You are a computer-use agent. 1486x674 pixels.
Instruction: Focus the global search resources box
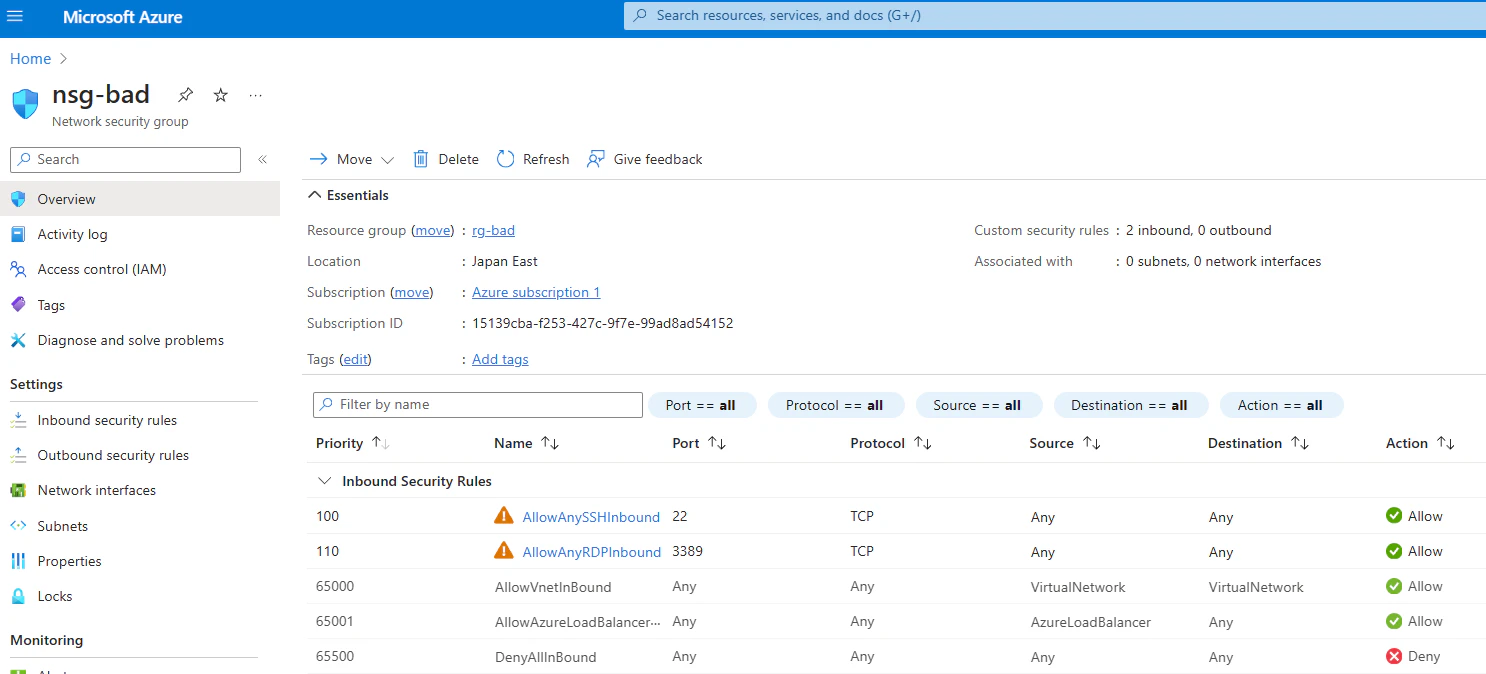click(1055, 16)
